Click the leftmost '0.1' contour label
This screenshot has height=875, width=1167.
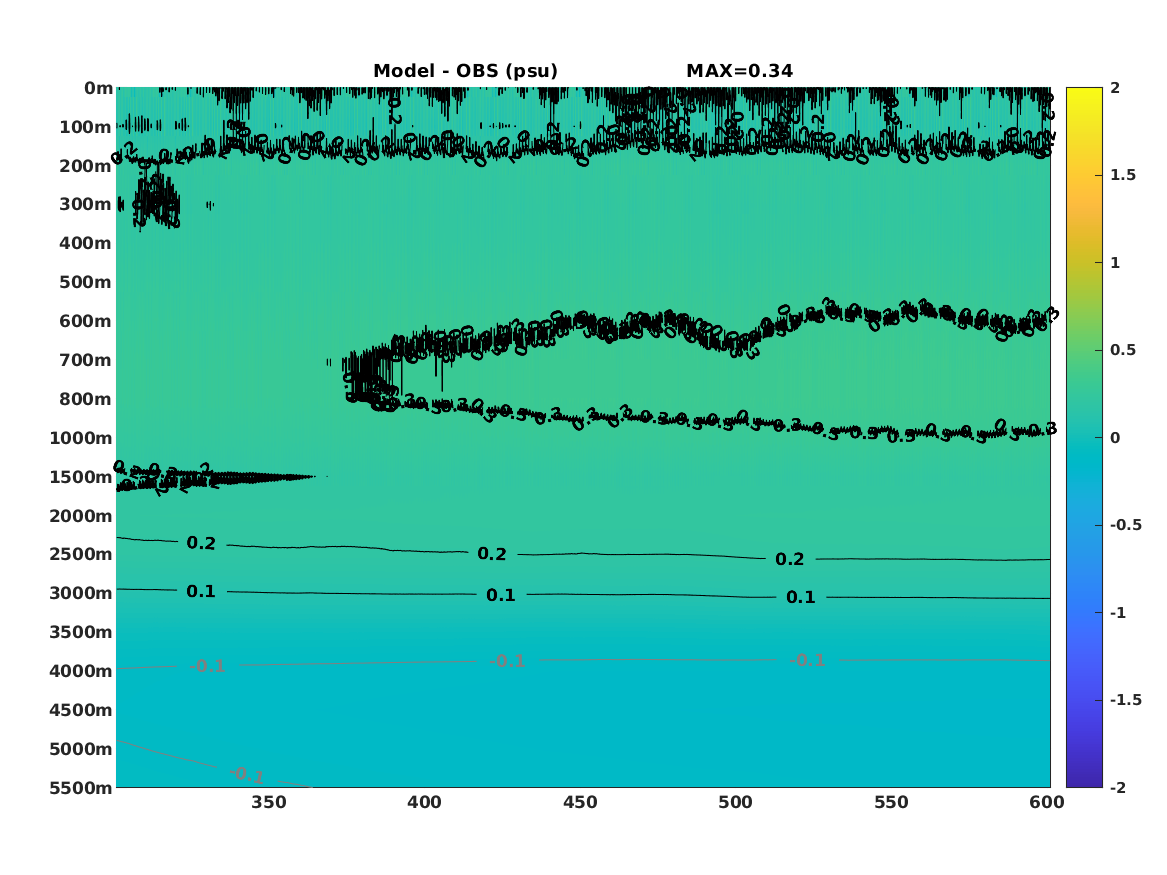point(201,591)
